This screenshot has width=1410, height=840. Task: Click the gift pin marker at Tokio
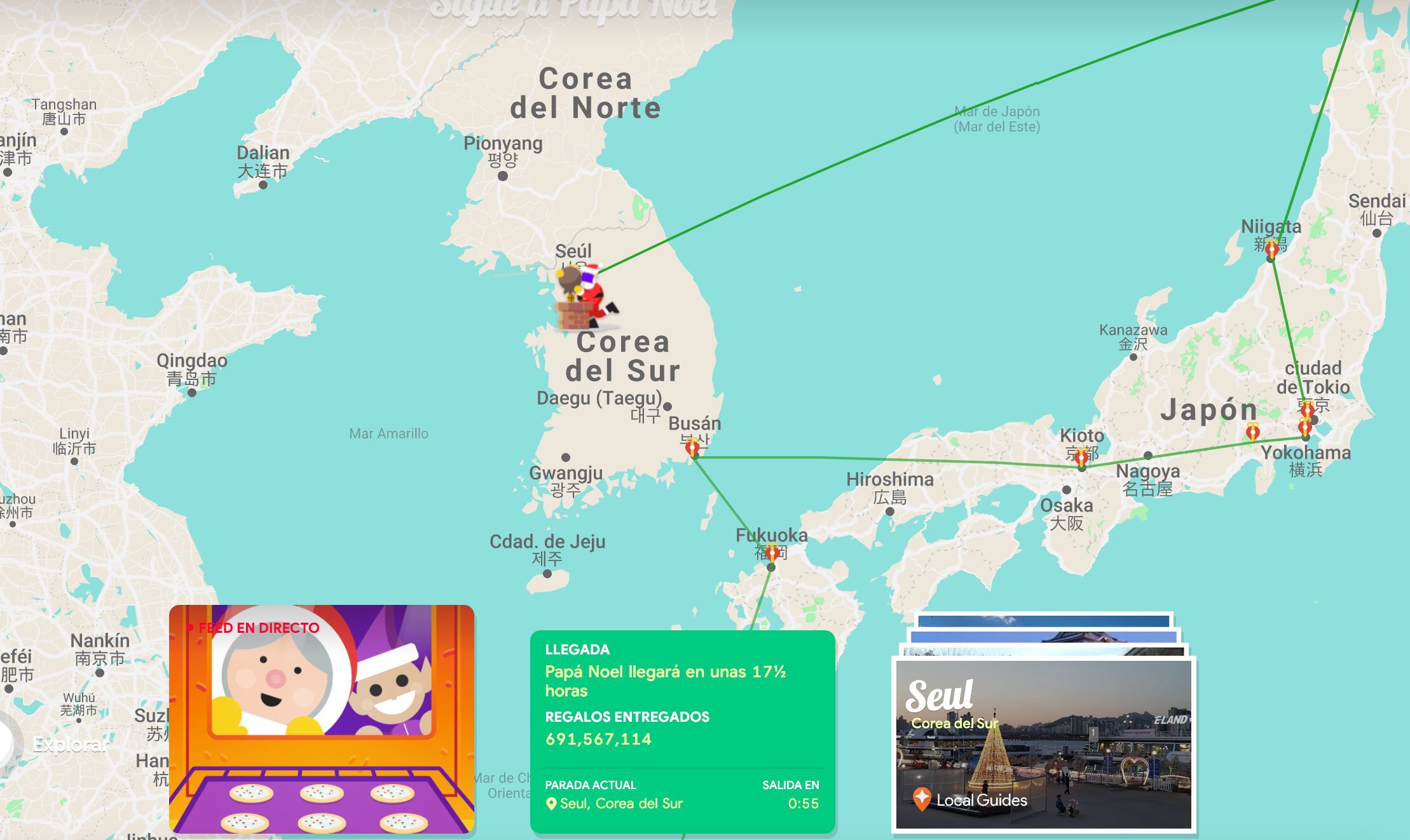point(1307,409)
